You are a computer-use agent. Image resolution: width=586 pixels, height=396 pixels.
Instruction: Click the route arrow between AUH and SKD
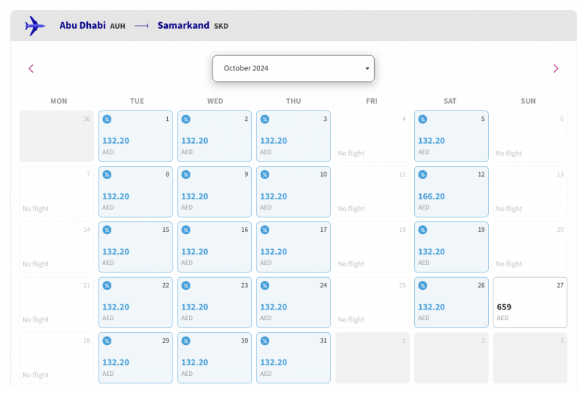point(142,26)
